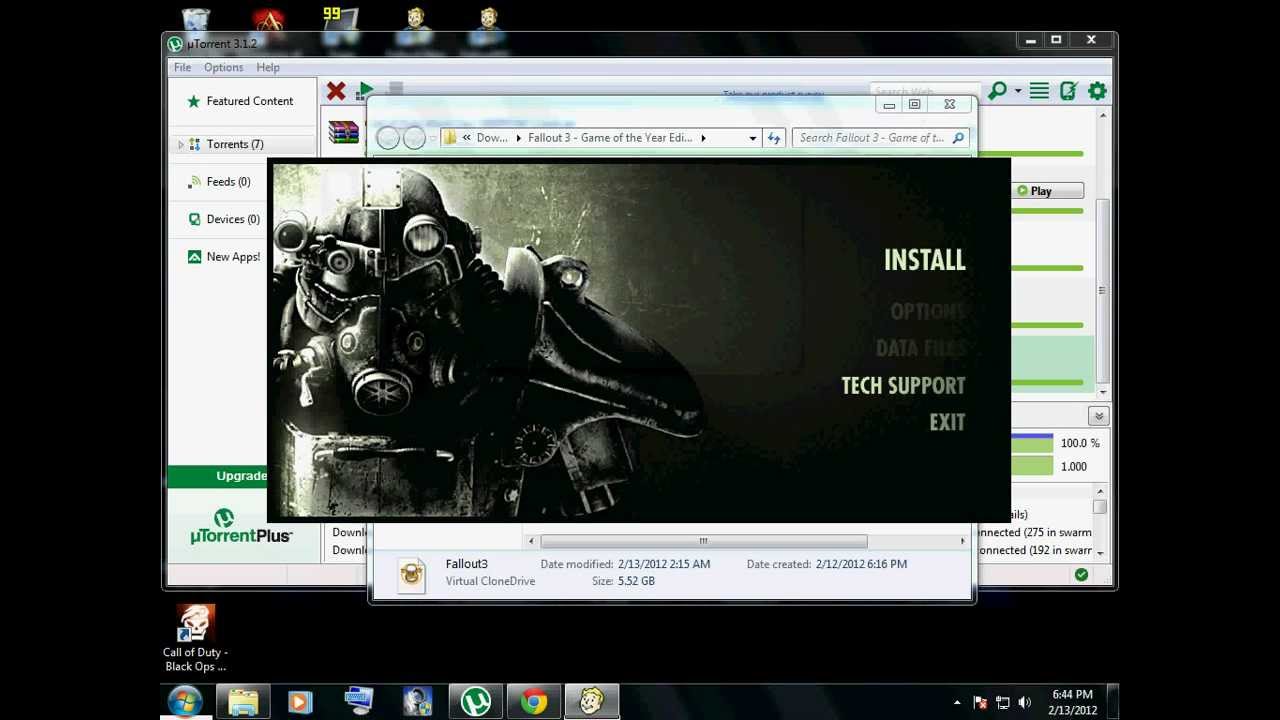The image size is (1280, 720).
Task: Select Feeds (0) in µTorrent sidebar
Action: [219, 182]
